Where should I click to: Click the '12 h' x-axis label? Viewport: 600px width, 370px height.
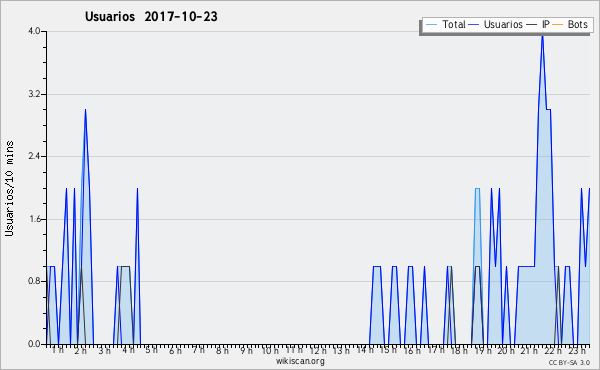coord(318,350)
